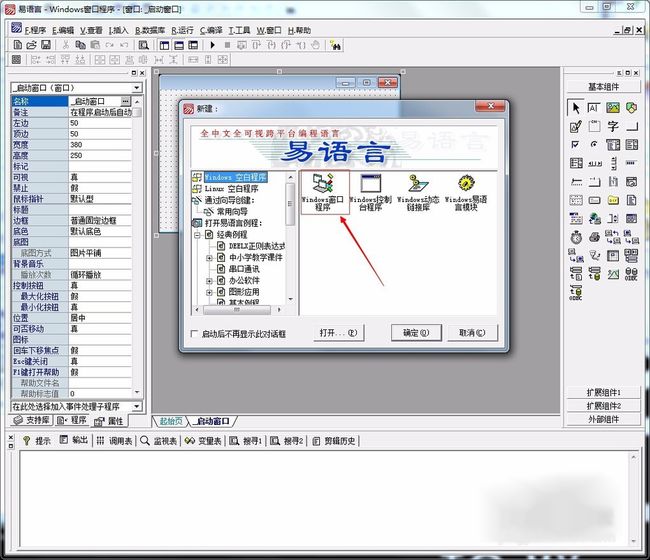Select the 字 label component icon
Screen dimensions: 650x560
pyautogui.click(x=613, y=126)
